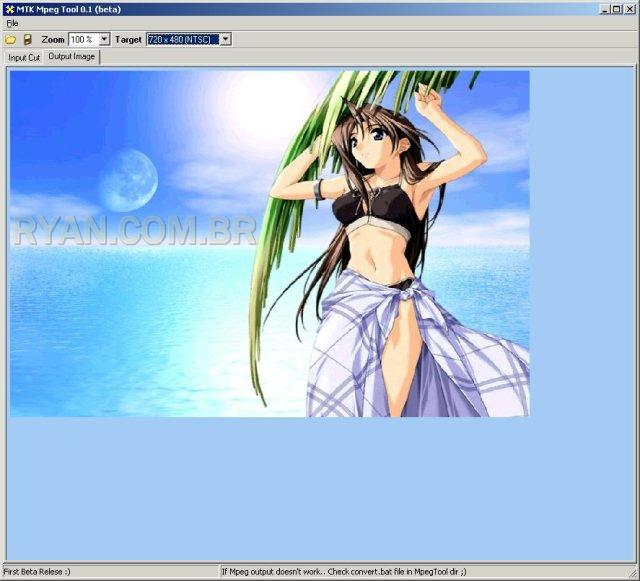Click the 720 x 480 (NTSC) target field
Image resolution: width=640 pixels, height=581 pixels.
[x=182, y=39]
